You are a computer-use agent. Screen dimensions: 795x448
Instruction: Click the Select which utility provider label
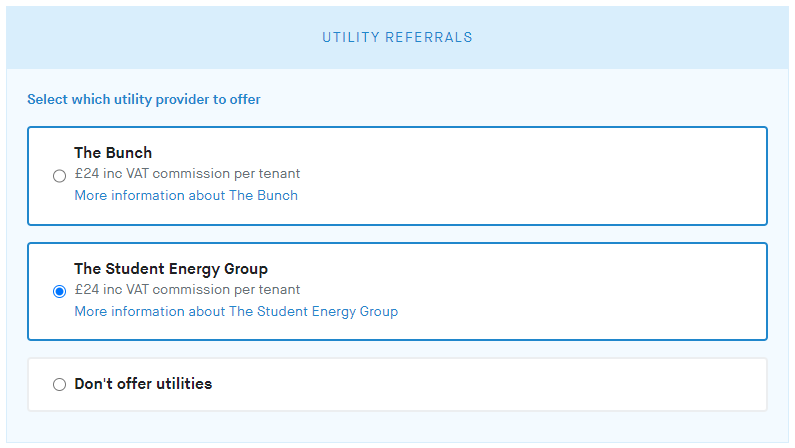point(144,100)
